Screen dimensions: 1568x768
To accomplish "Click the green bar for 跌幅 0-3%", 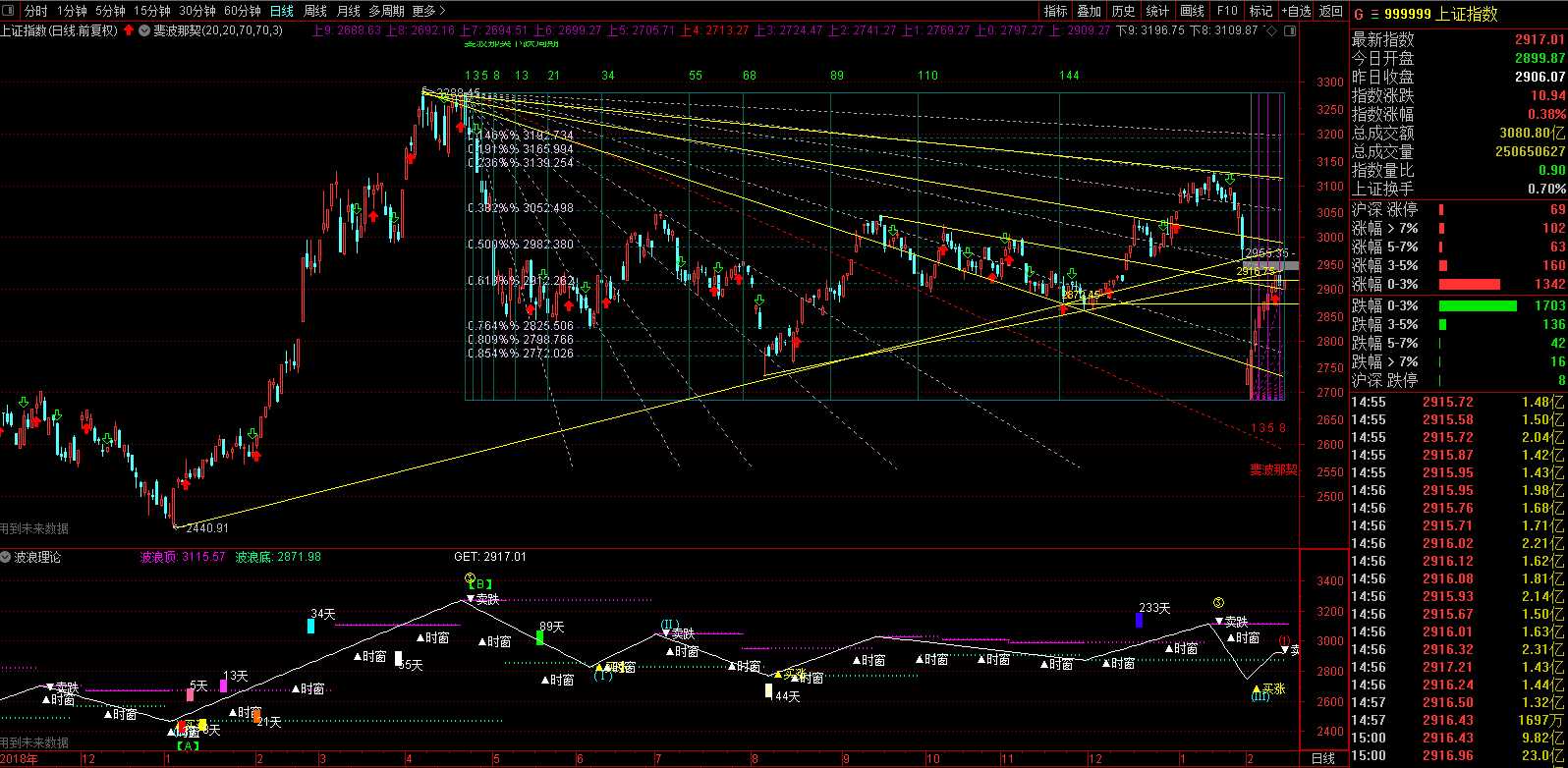I will (x=1478, y=305).
